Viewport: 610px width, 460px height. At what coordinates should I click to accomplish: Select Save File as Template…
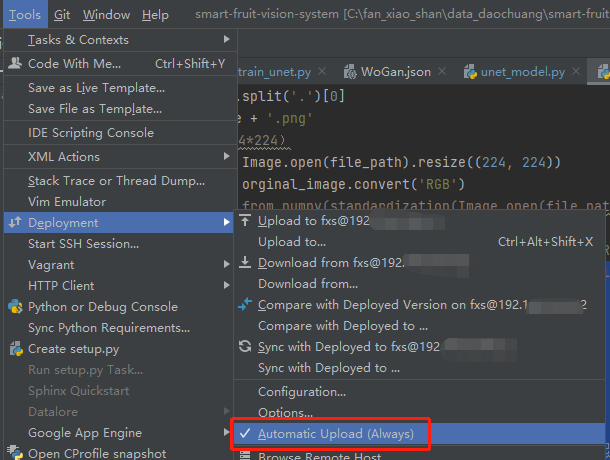click(120, 109)
